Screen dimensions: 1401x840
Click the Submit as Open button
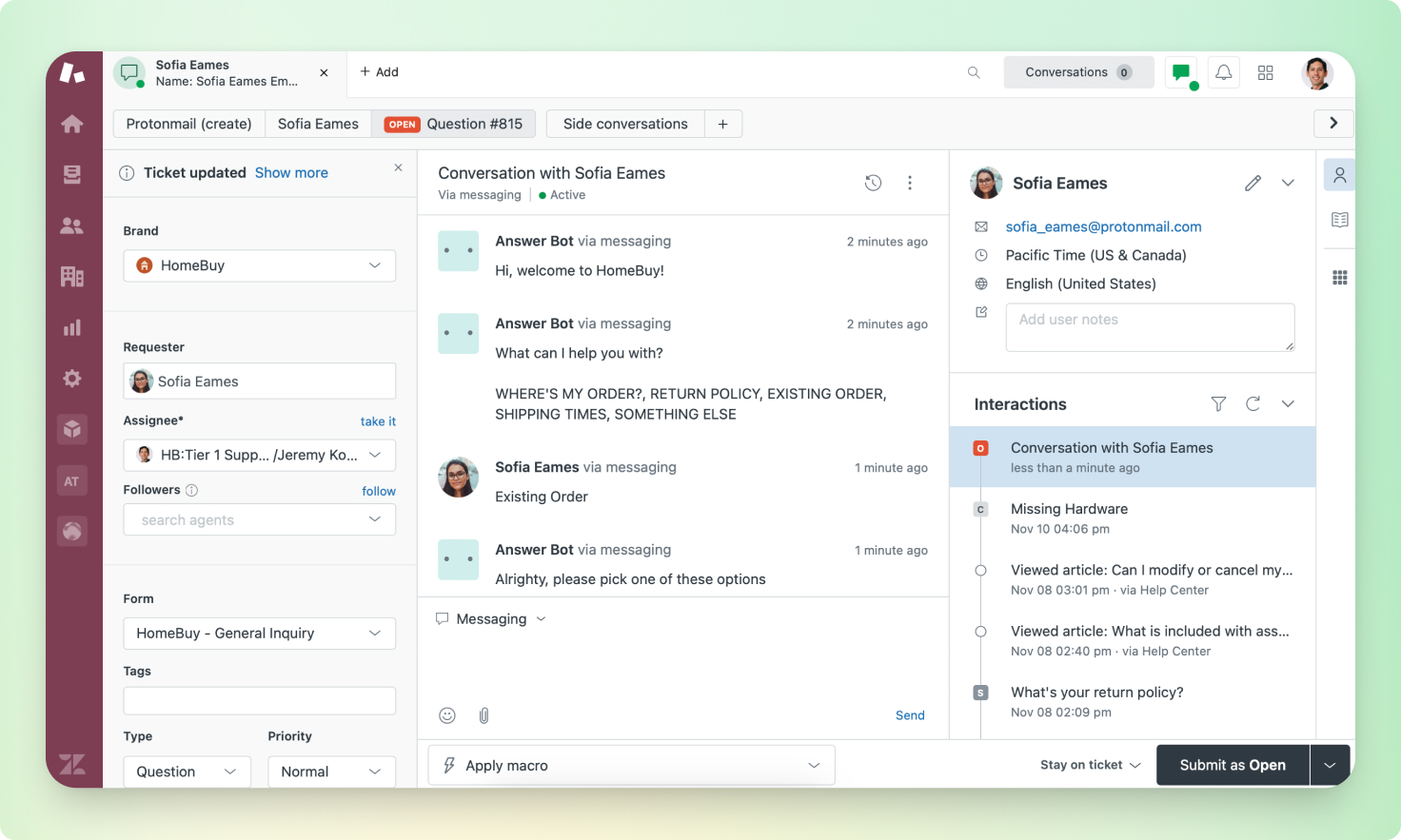(x=1232, y=765)
